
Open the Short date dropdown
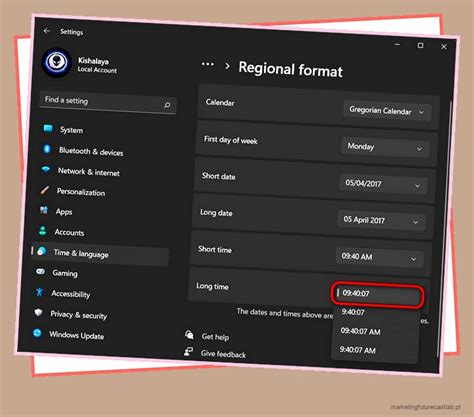(x=383, y=184)
